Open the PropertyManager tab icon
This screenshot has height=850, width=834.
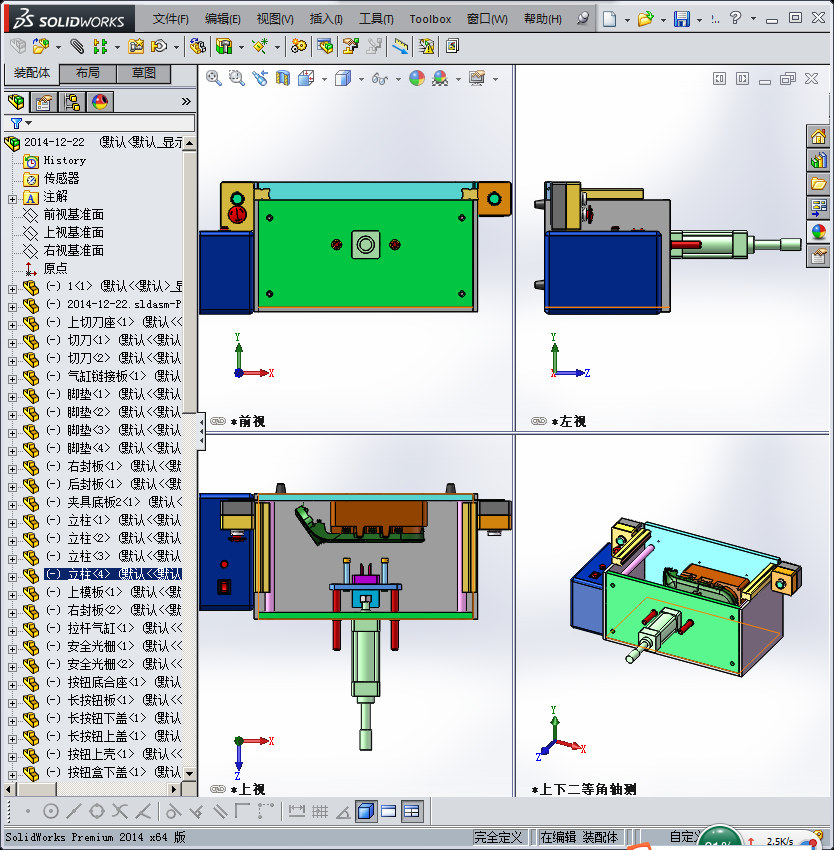click(43, 102)
